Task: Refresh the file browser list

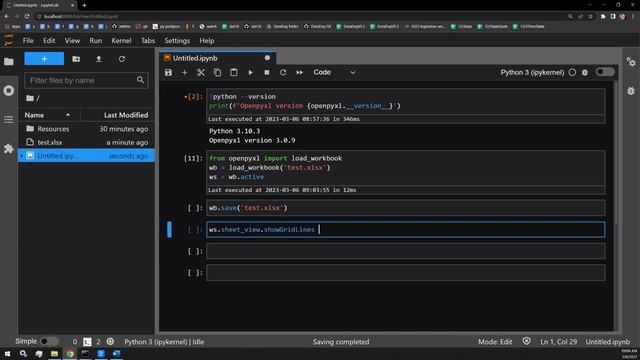Action: click(x=122, y=59)
